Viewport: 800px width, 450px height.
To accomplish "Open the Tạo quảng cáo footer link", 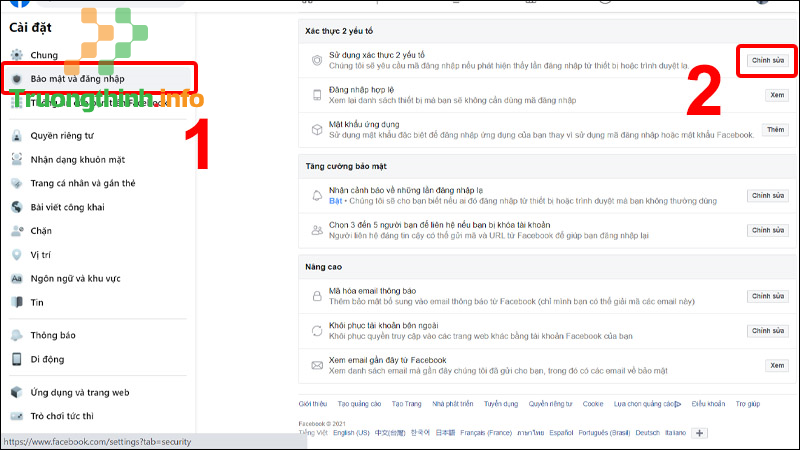I will click(359, 404).
